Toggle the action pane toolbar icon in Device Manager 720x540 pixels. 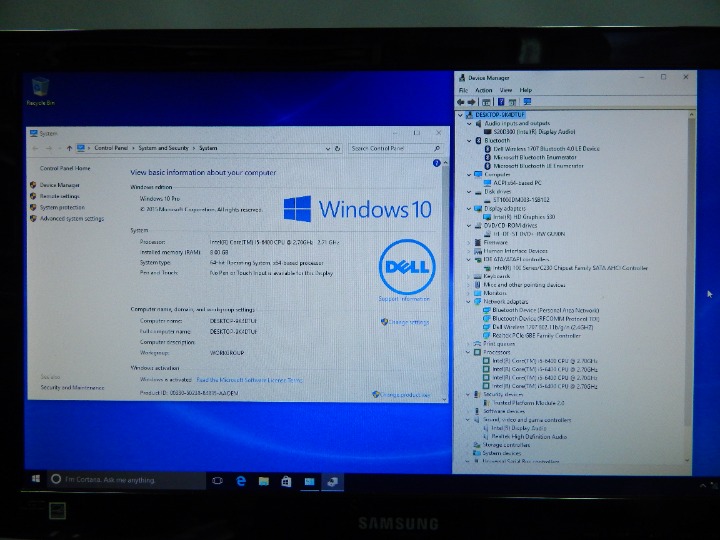512,102
